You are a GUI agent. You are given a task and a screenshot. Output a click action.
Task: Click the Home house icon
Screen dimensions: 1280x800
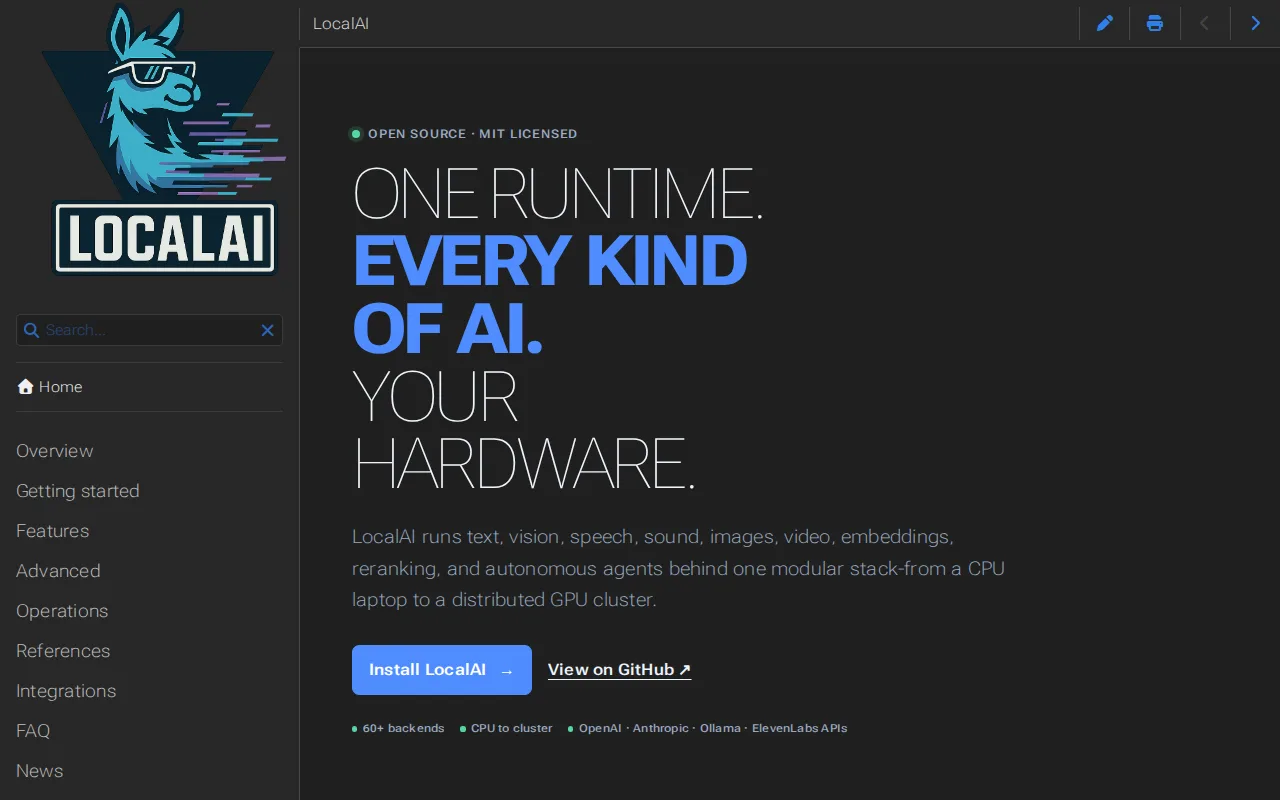tap(25, 387)
